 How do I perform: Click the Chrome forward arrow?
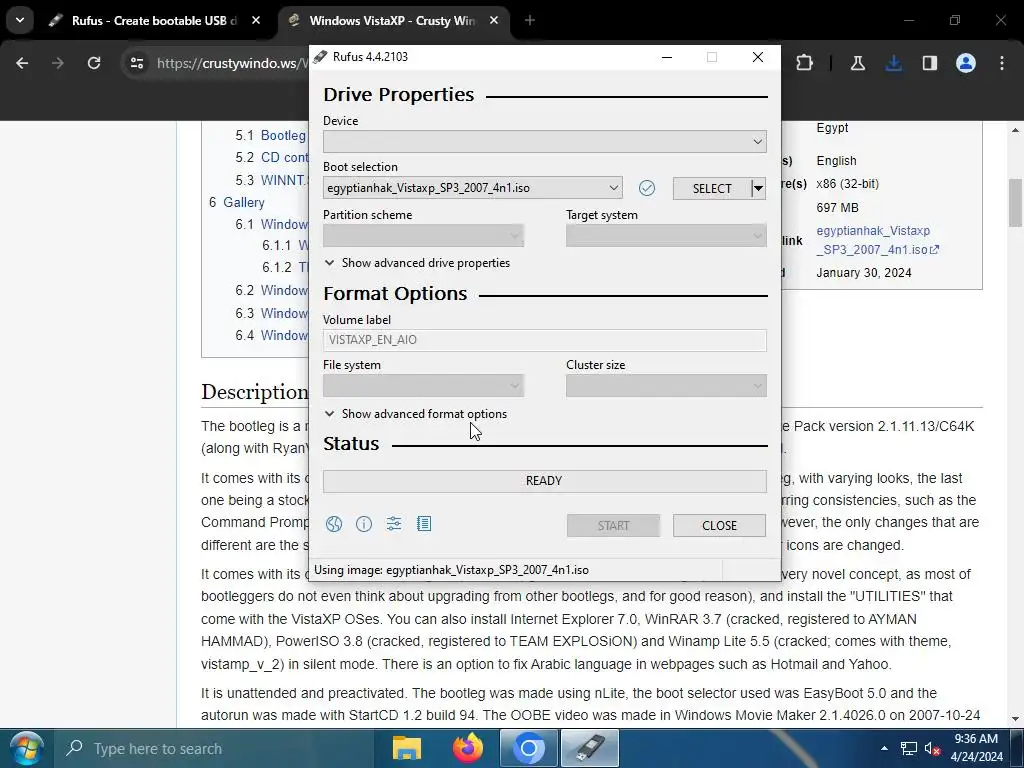[x=57, y=63]
